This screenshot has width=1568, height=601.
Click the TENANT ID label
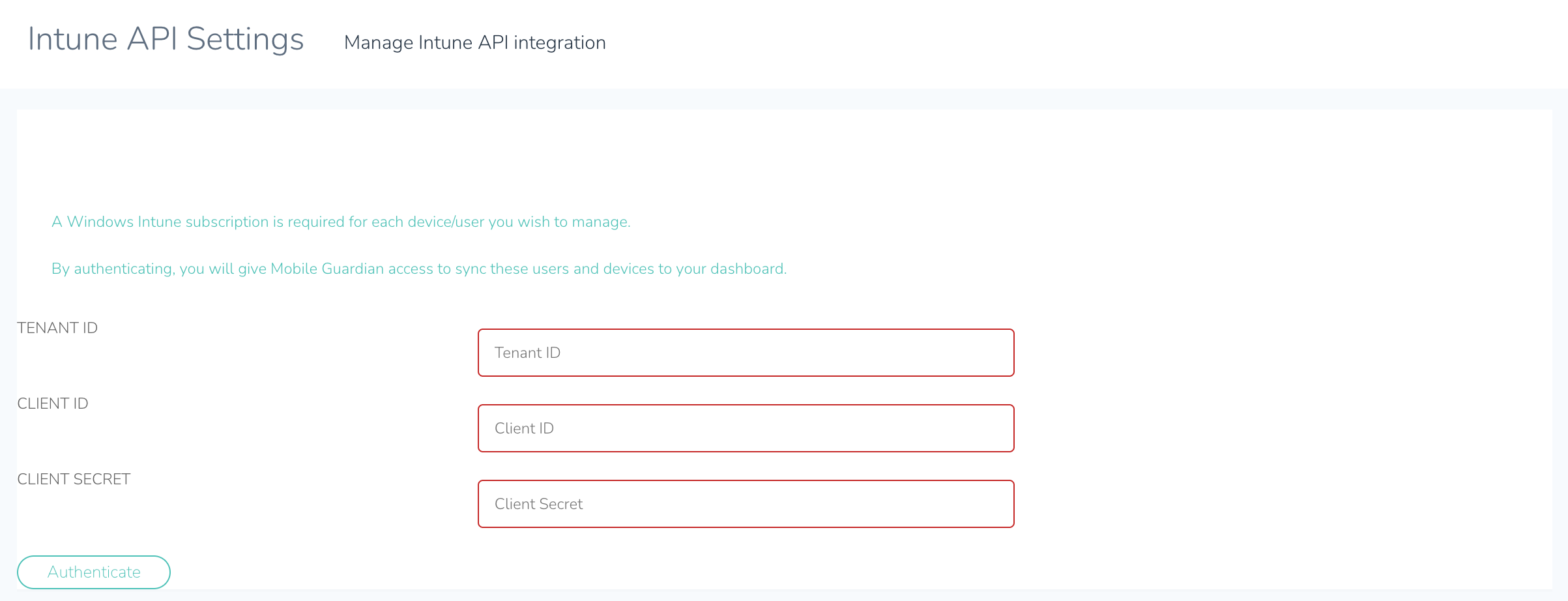[57, 328]
